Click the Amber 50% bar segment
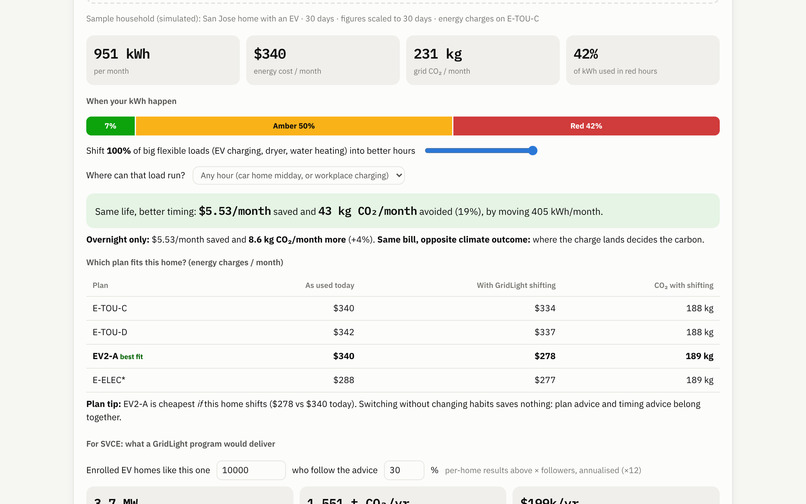Viewport: 806px width, 504px height. (294, 126)
